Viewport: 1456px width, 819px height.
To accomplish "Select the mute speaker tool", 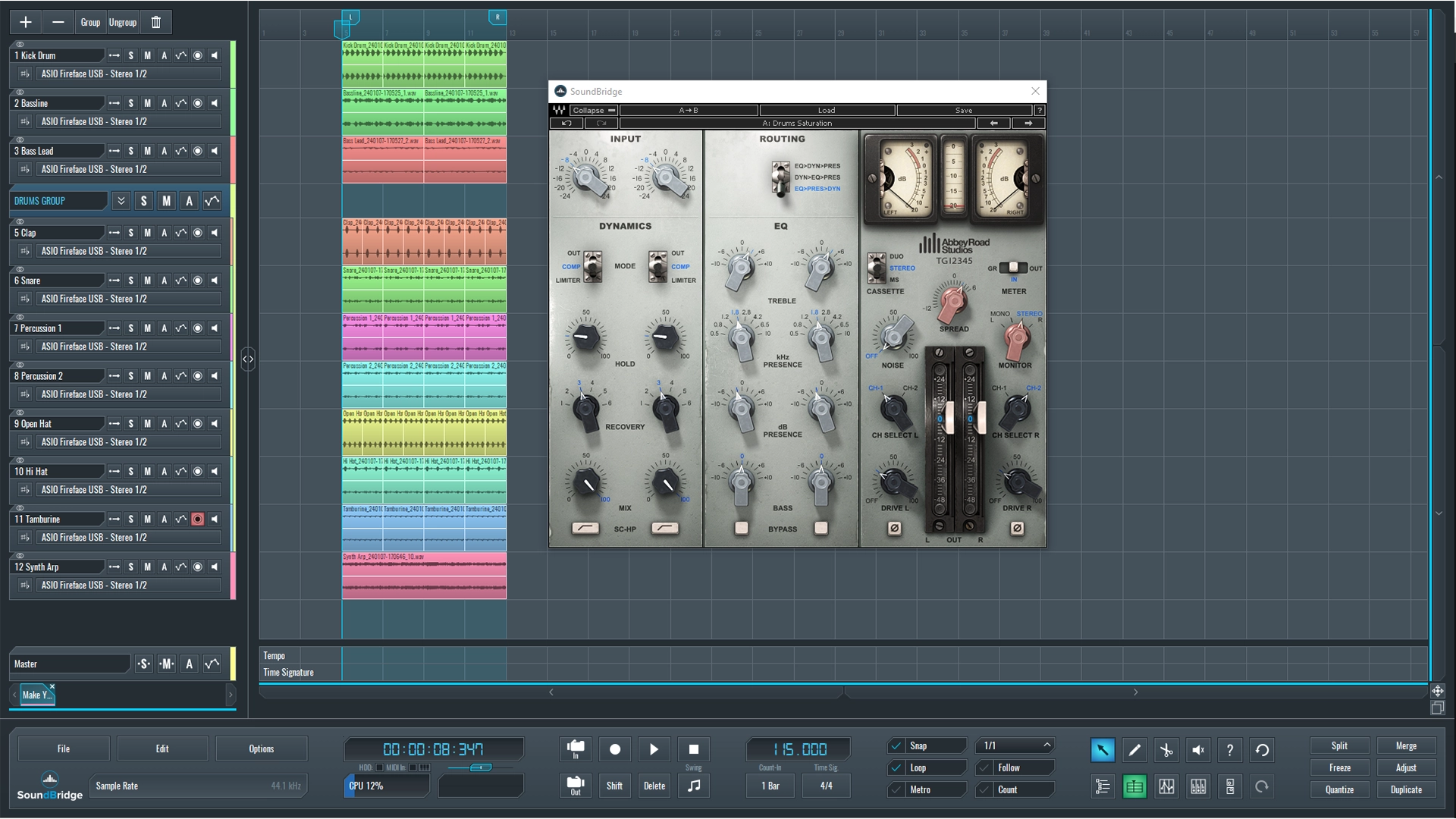I will click(x=1198, y=750).
